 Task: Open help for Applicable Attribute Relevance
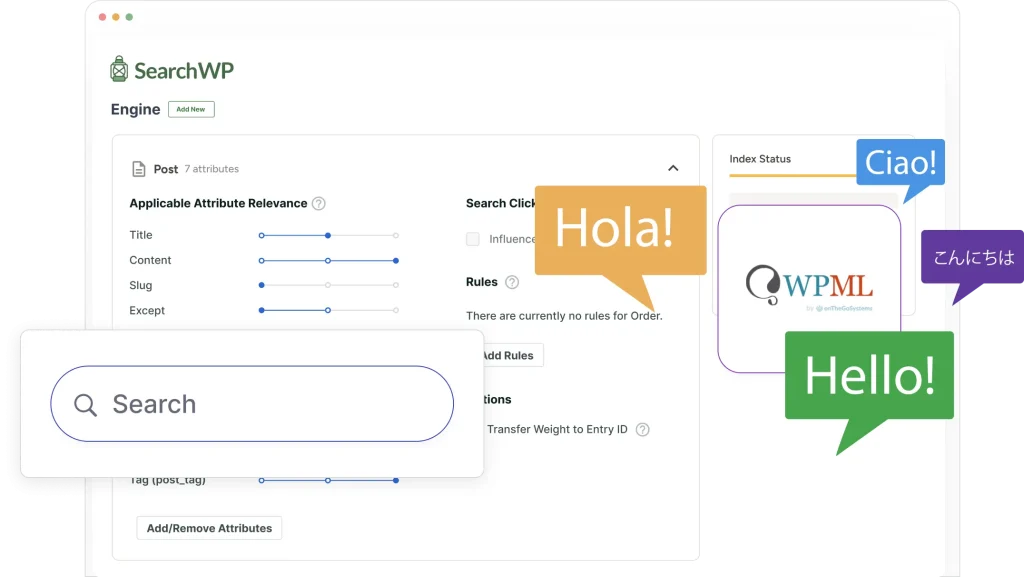[x=319, y=204]
